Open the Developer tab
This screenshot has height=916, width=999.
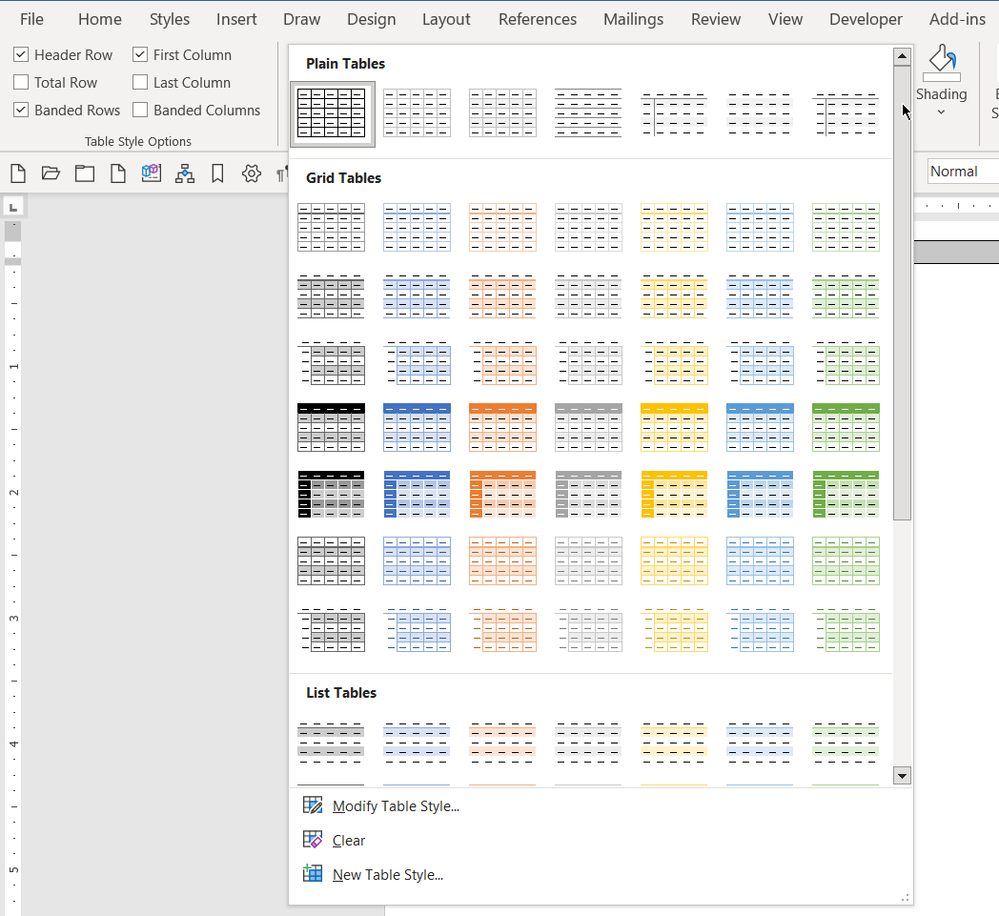pyautogui.click(x=866, y=19)
